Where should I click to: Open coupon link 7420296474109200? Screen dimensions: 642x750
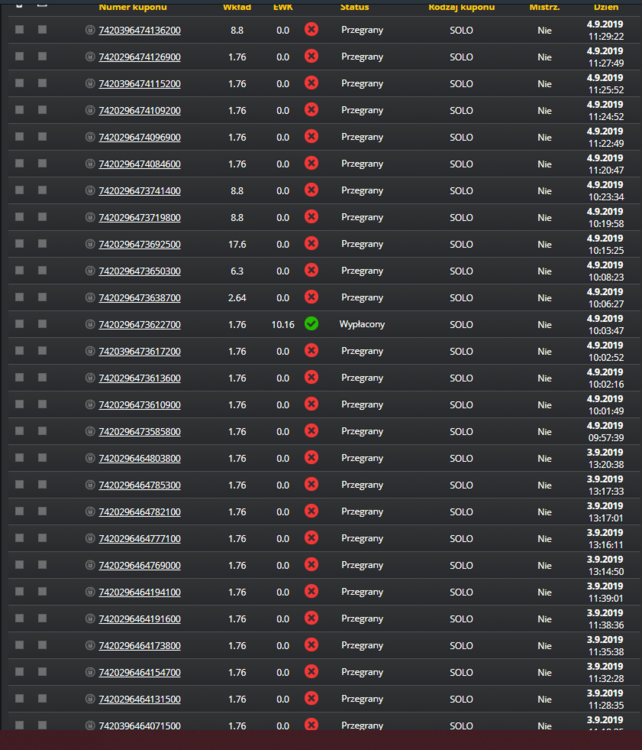[x=140, y=110]
